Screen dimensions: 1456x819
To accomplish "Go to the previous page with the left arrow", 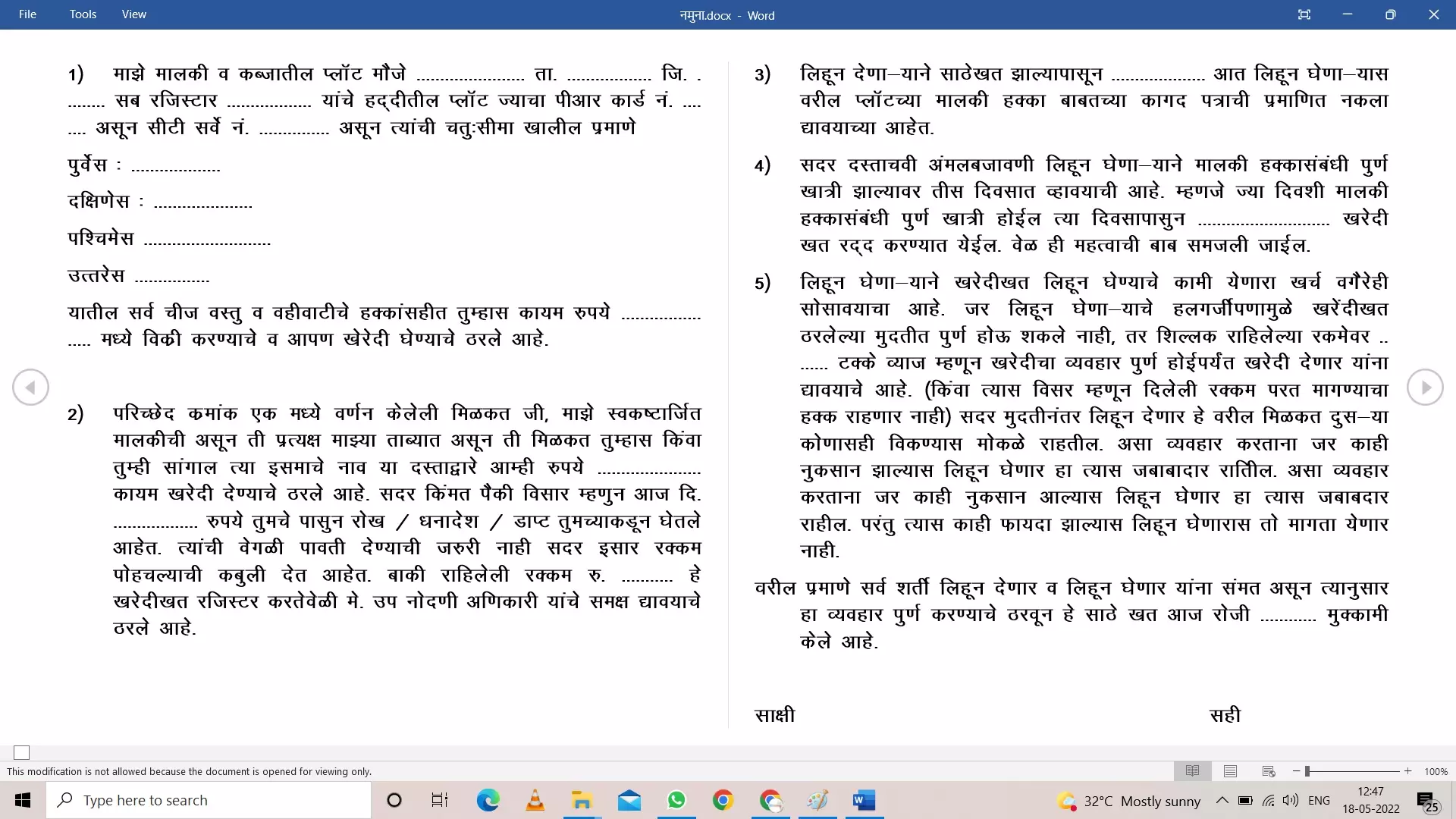I will click(30, 388).
